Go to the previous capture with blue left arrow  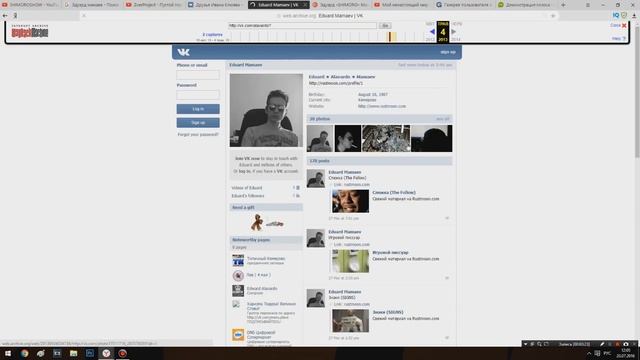[x=432, y=31]
